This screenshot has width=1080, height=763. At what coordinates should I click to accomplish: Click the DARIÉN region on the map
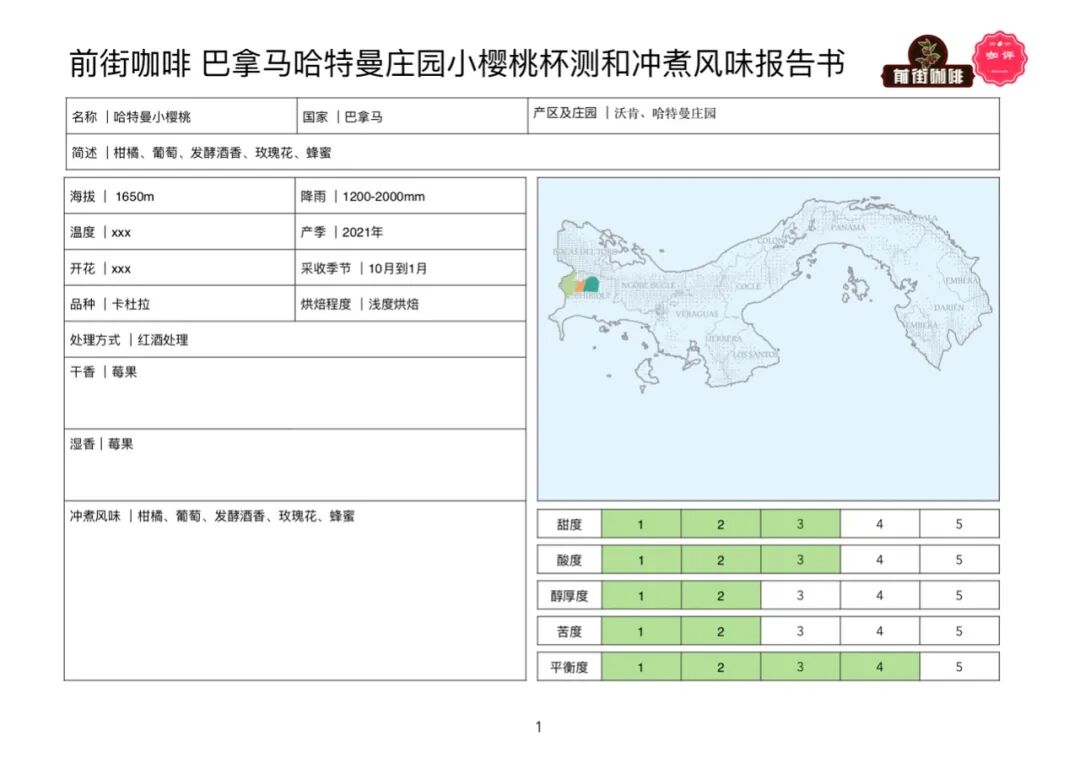click(949, 307)
